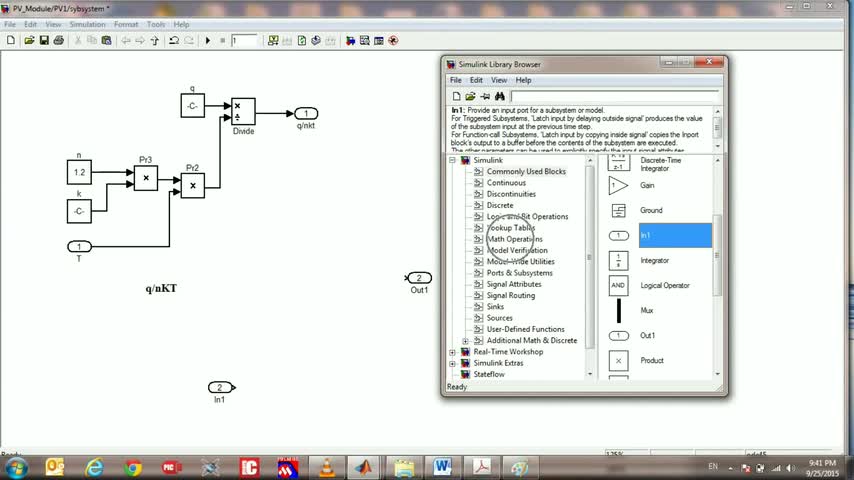Expand Additional Math & Discrete node

click(x=466, y=341)
